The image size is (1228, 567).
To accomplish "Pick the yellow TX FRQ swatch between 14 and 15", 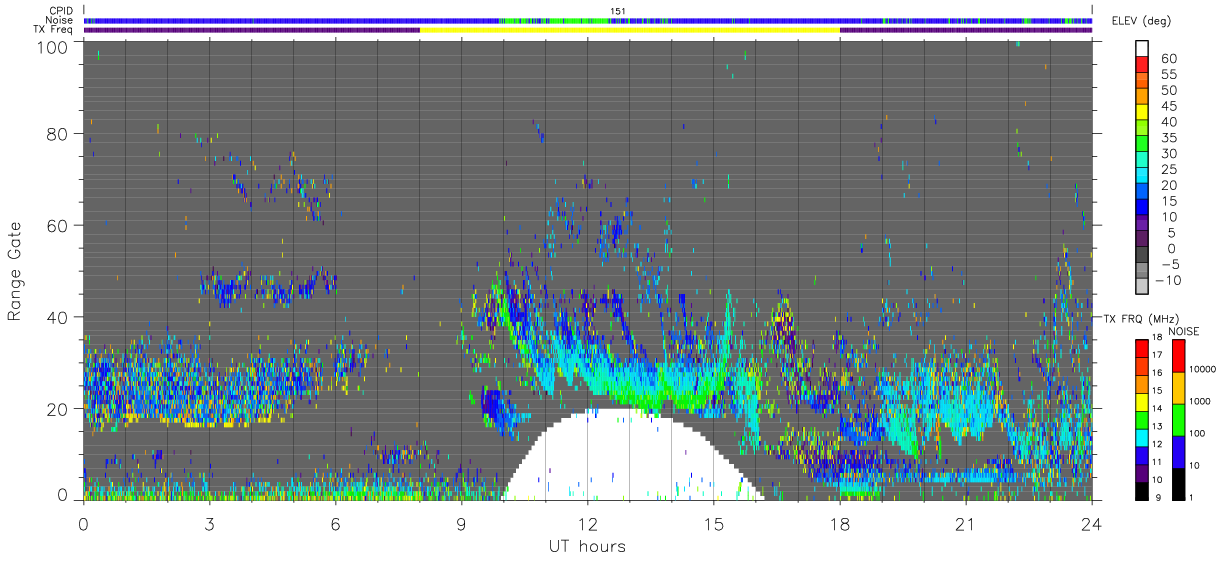I will [x=1142, y=401].
